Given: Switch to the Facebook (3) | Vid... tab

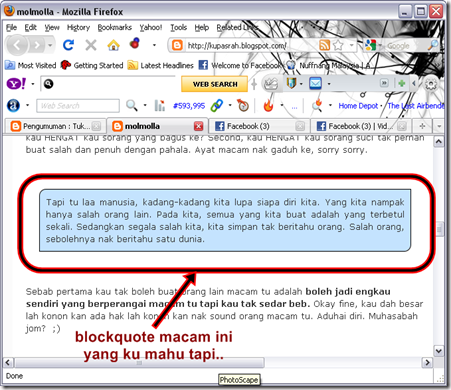Looking at the screenshot, I should pyautogui.click(x=360, y=126).
